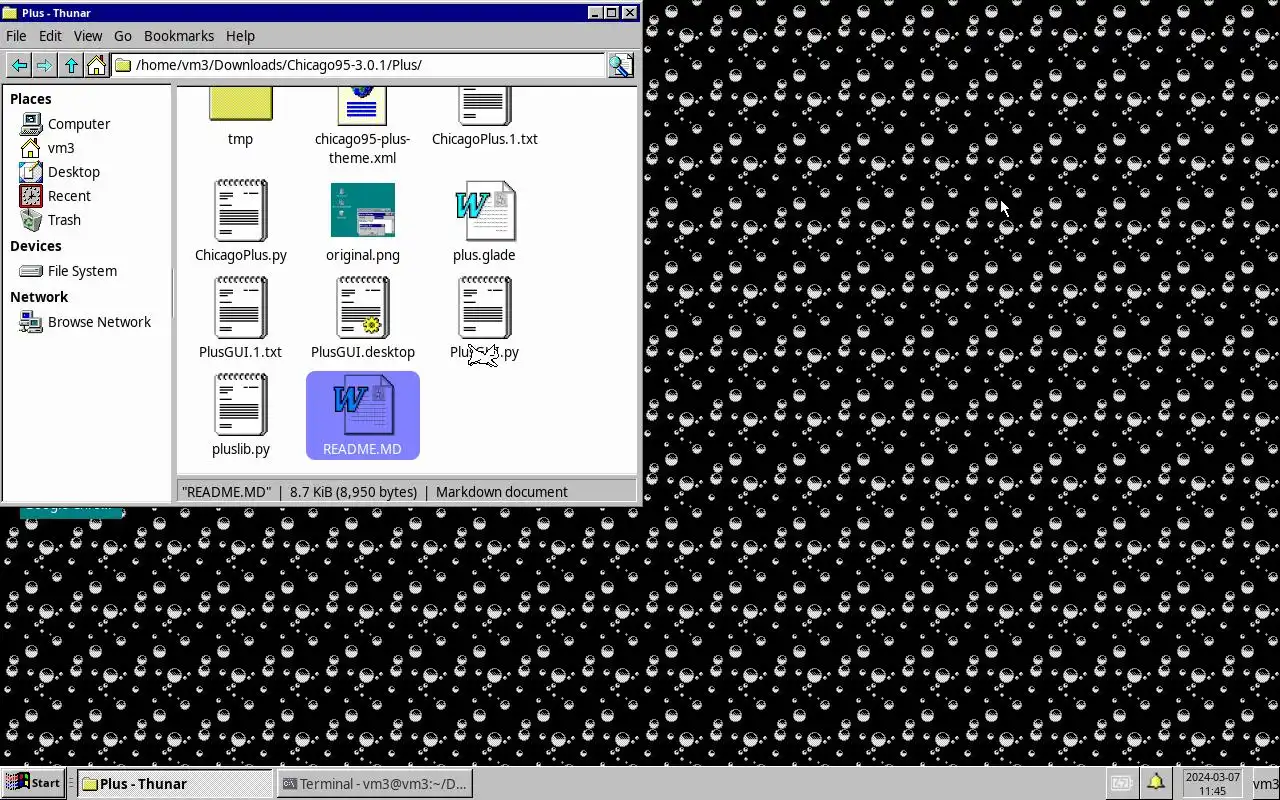Click the search icon beside the location bar

[x=621, y=65]
